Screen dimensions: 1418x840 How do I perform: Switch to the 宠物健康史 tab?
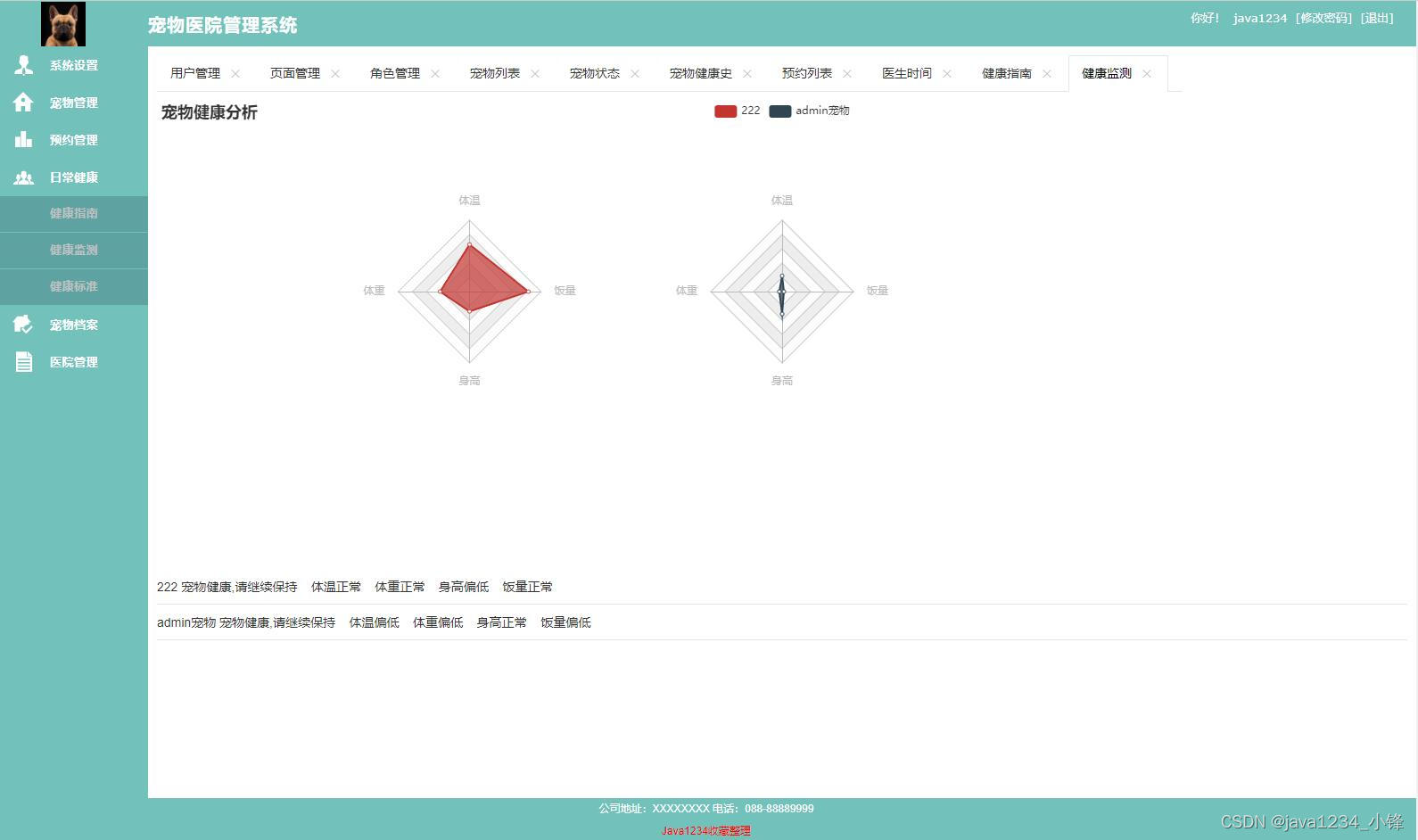pos(701,73)
